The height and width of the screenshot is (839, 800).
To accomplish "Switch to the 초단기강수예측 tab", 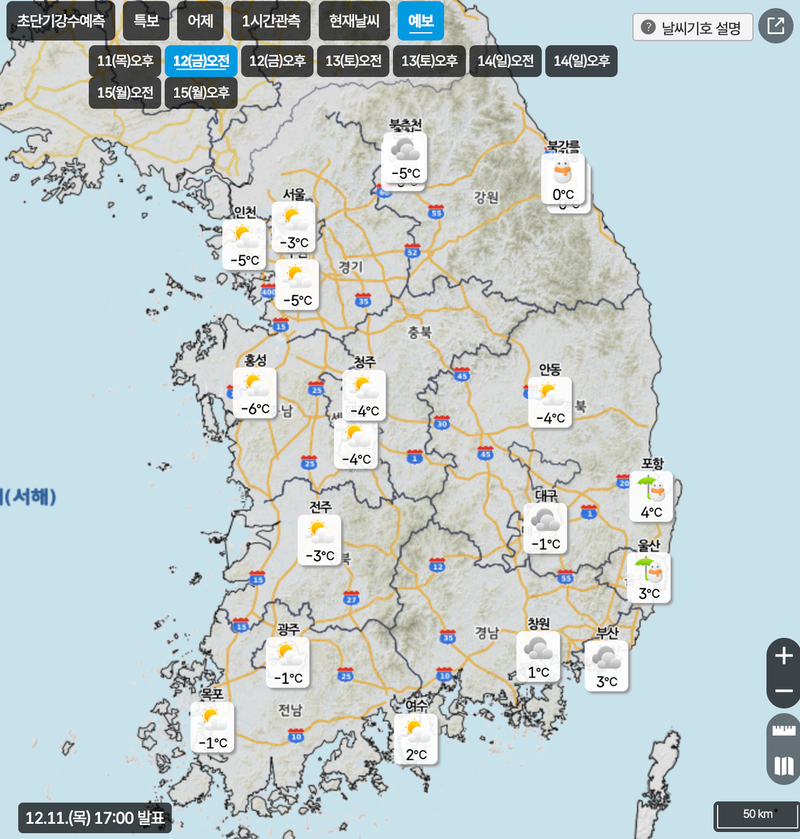I will pos(61,21).
